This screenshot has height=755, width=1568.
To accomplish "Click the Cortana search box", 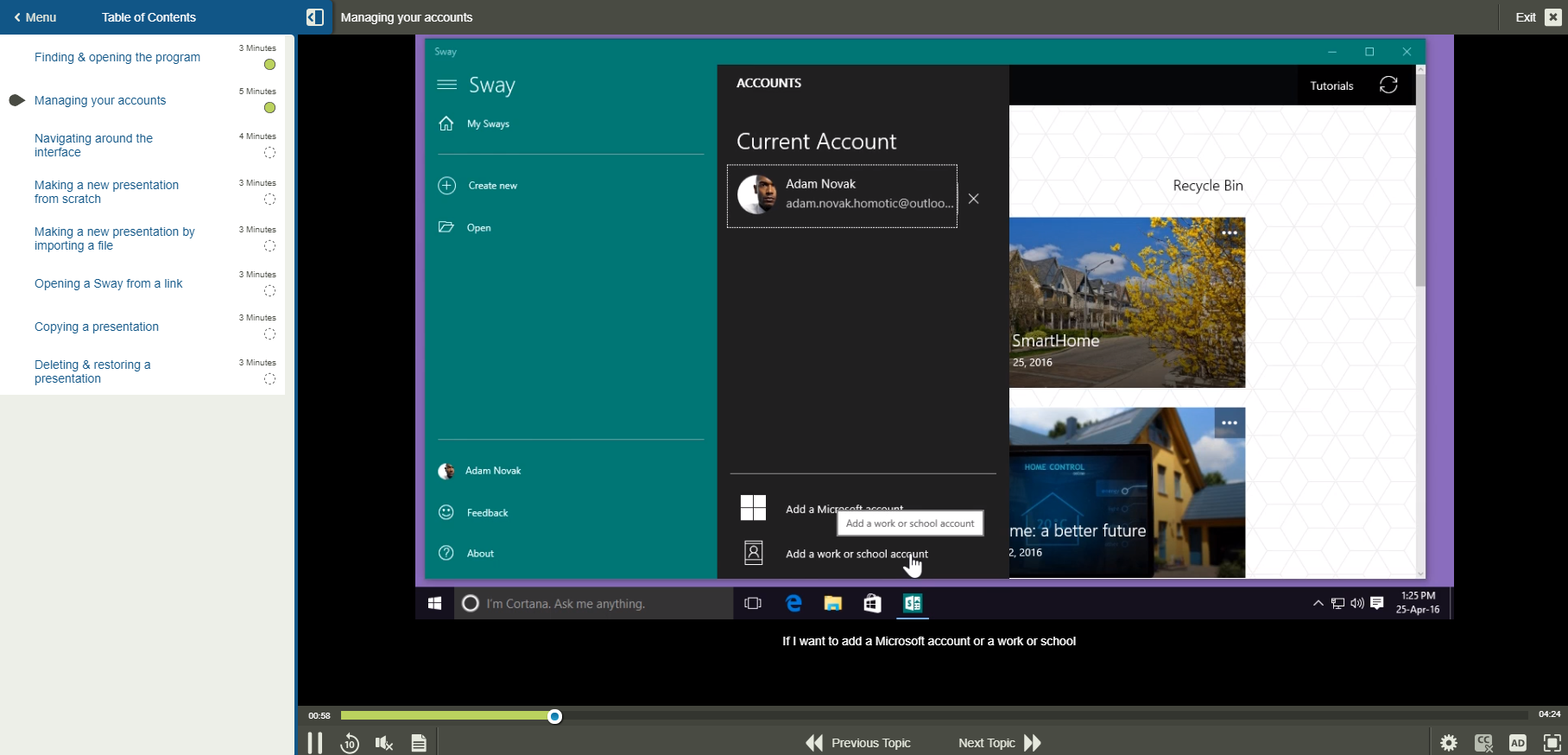I will [x=594, y=604].
